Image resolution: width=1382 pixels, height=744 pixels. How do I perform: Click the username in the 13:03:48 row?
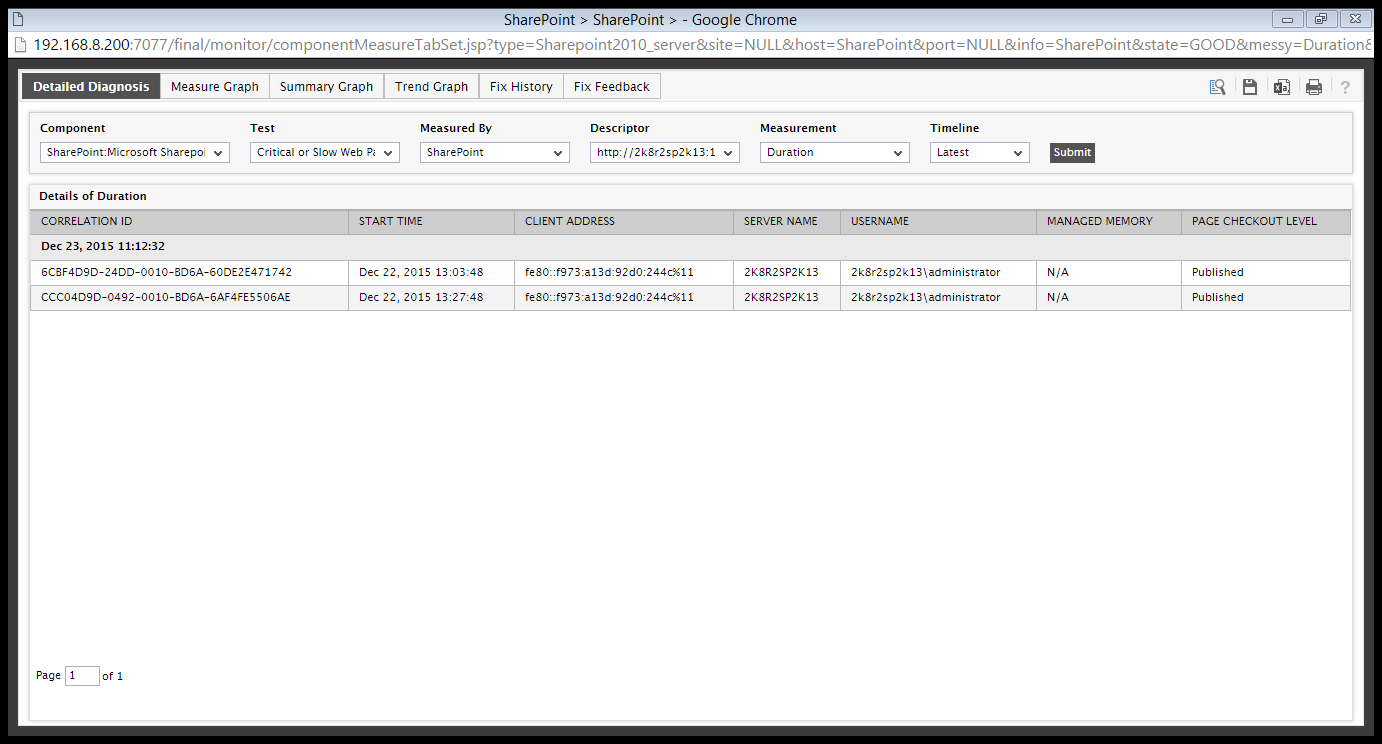pos(925,272)
